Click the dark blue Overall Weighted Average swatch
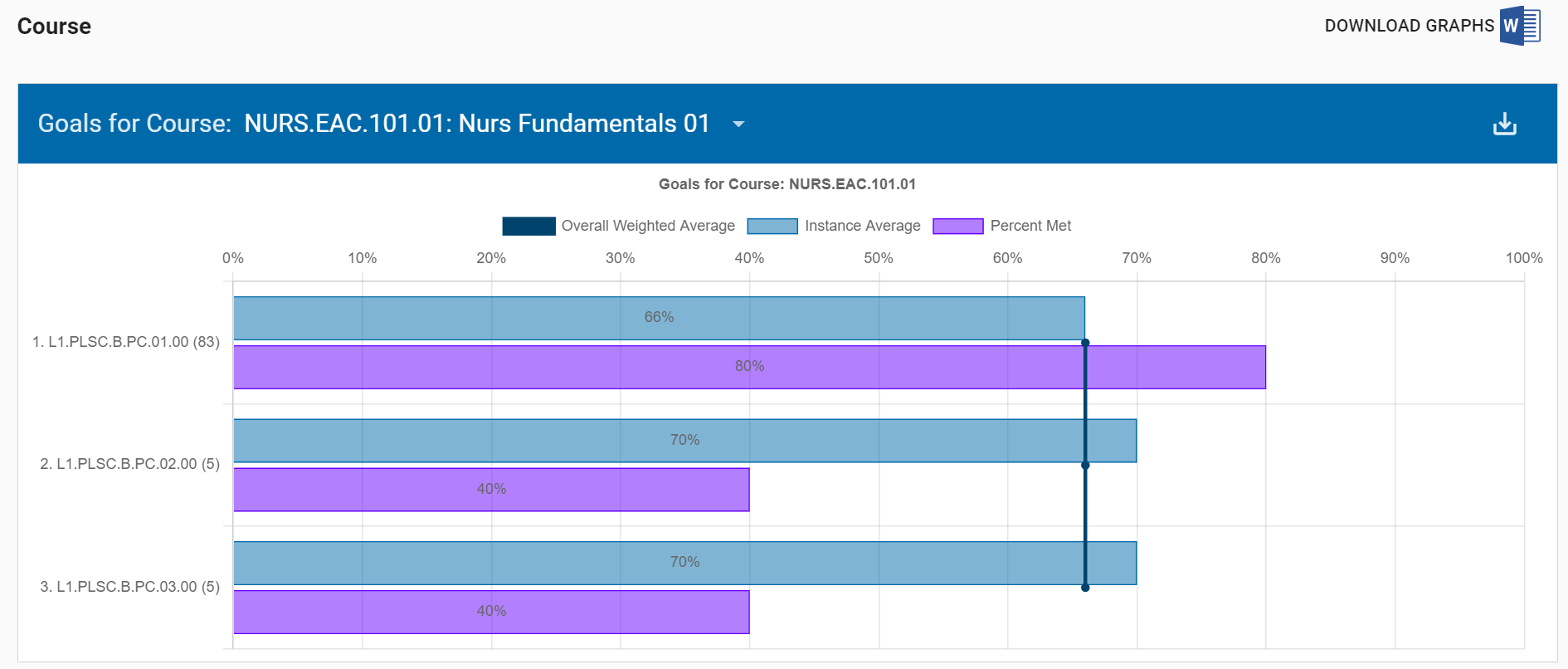This screenshot has height=669, width=1568. [528, 226]
